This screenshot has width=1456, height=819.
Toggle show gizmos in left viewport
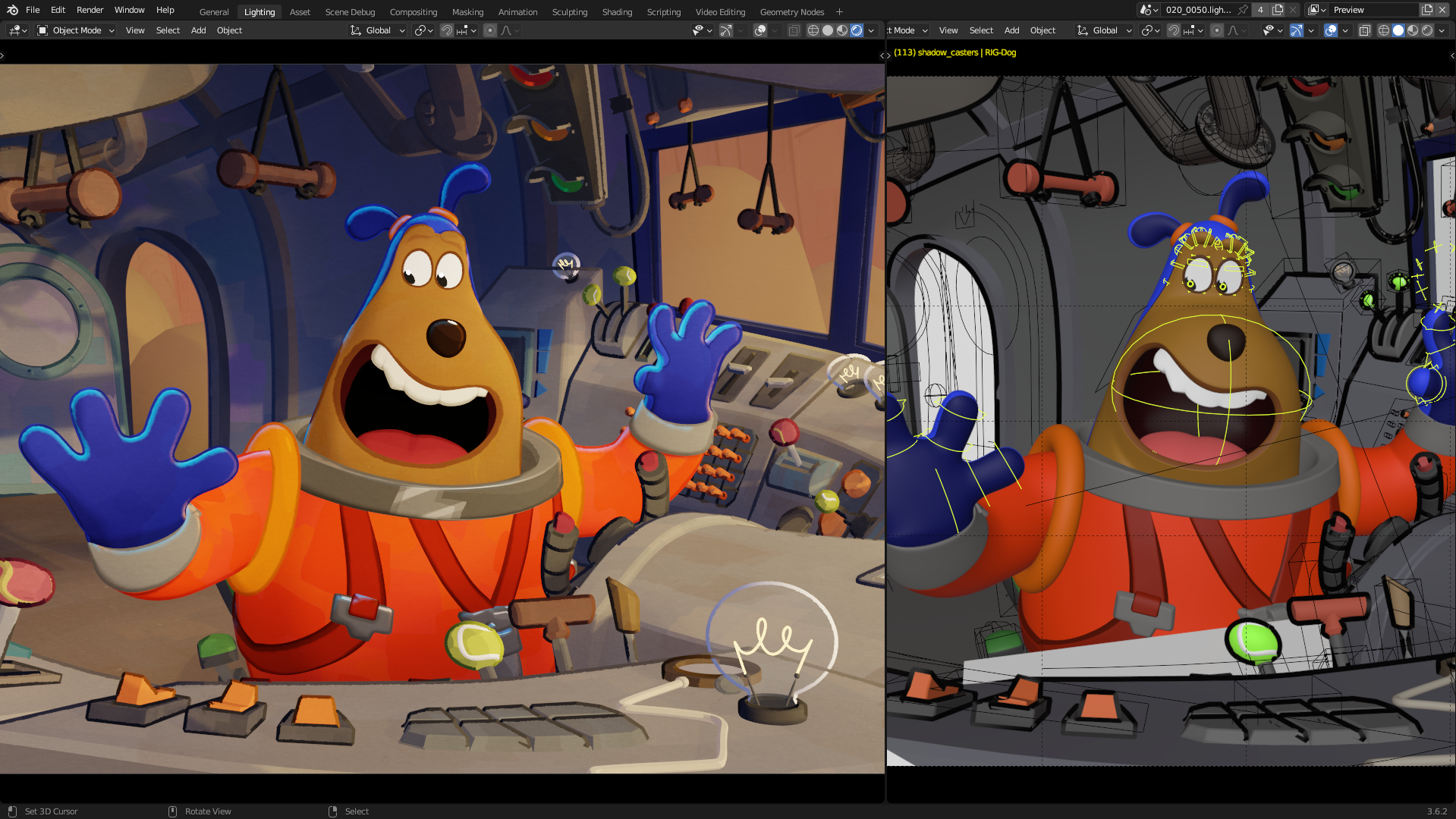(725, 30)
